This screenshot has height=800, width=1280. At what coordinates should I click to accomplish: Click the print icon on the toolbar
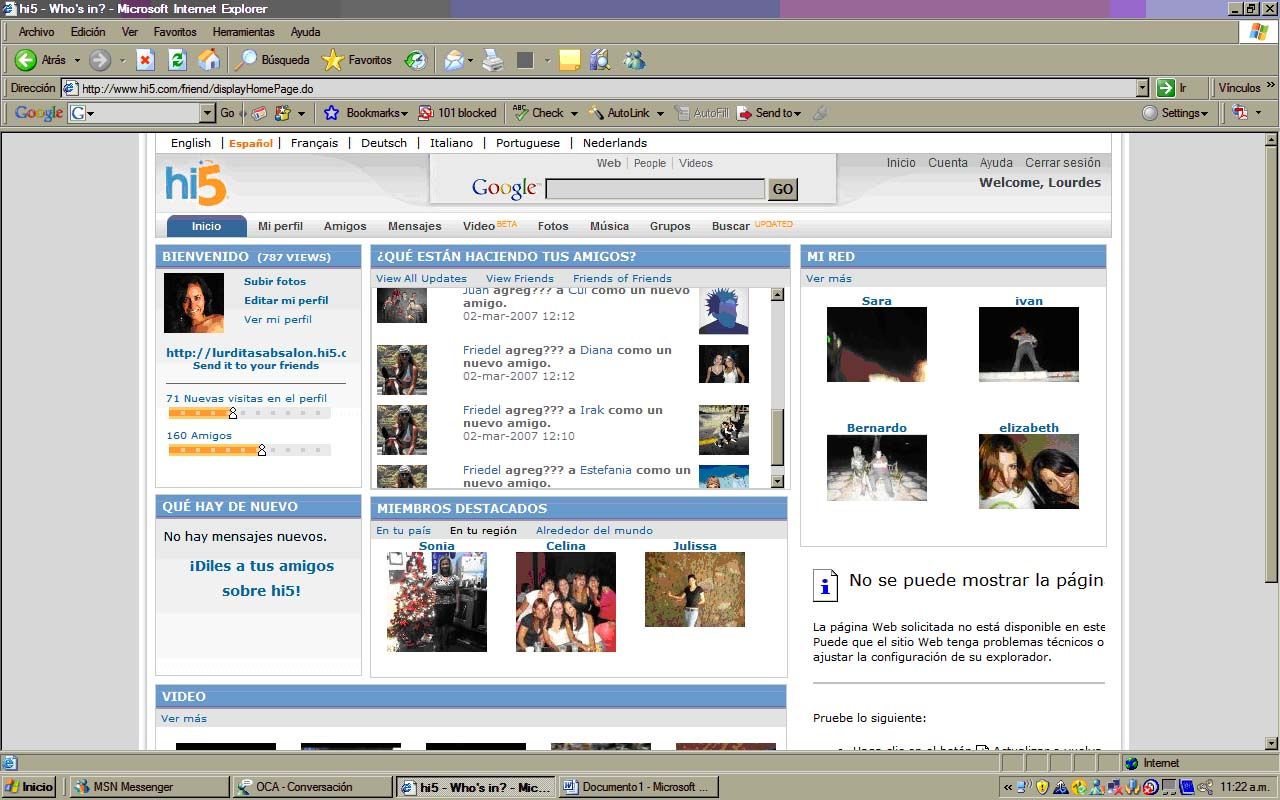click(491, 60)
